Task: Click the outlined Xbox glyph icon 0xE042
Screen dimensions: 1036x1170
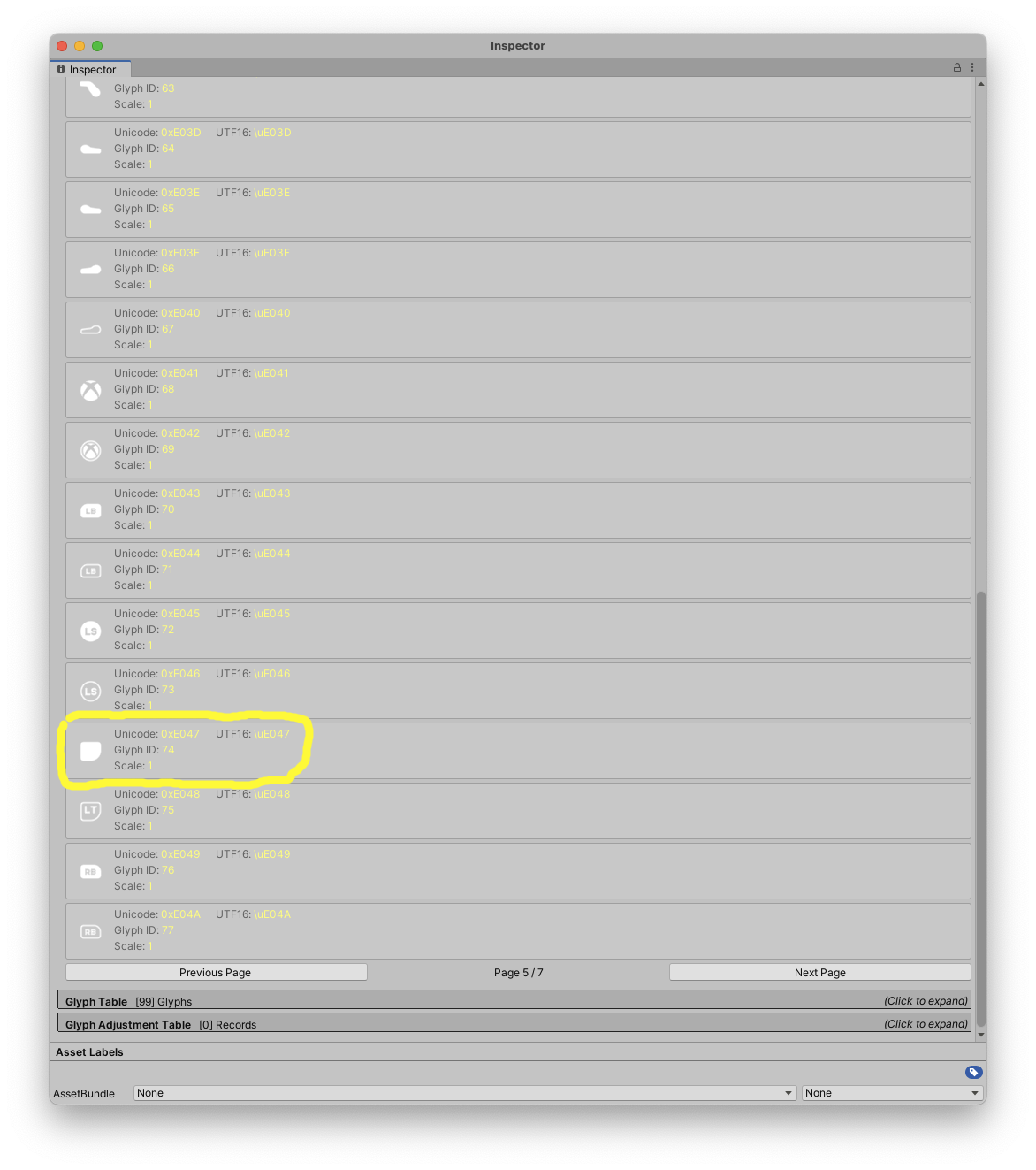Action: tap(91, 450)
